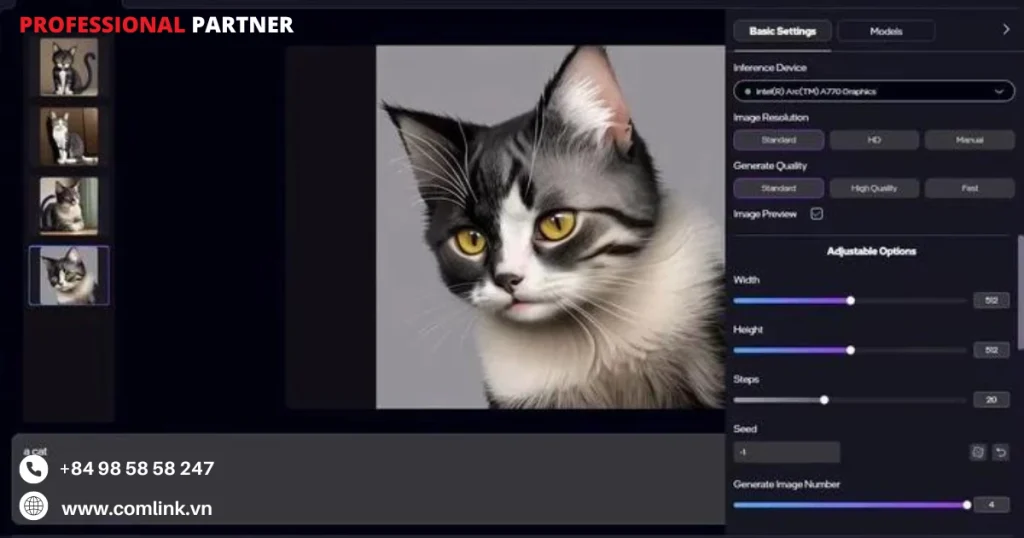Click the globe icon beside the website
Viewport: 1024px width, 538px height.
34,507
